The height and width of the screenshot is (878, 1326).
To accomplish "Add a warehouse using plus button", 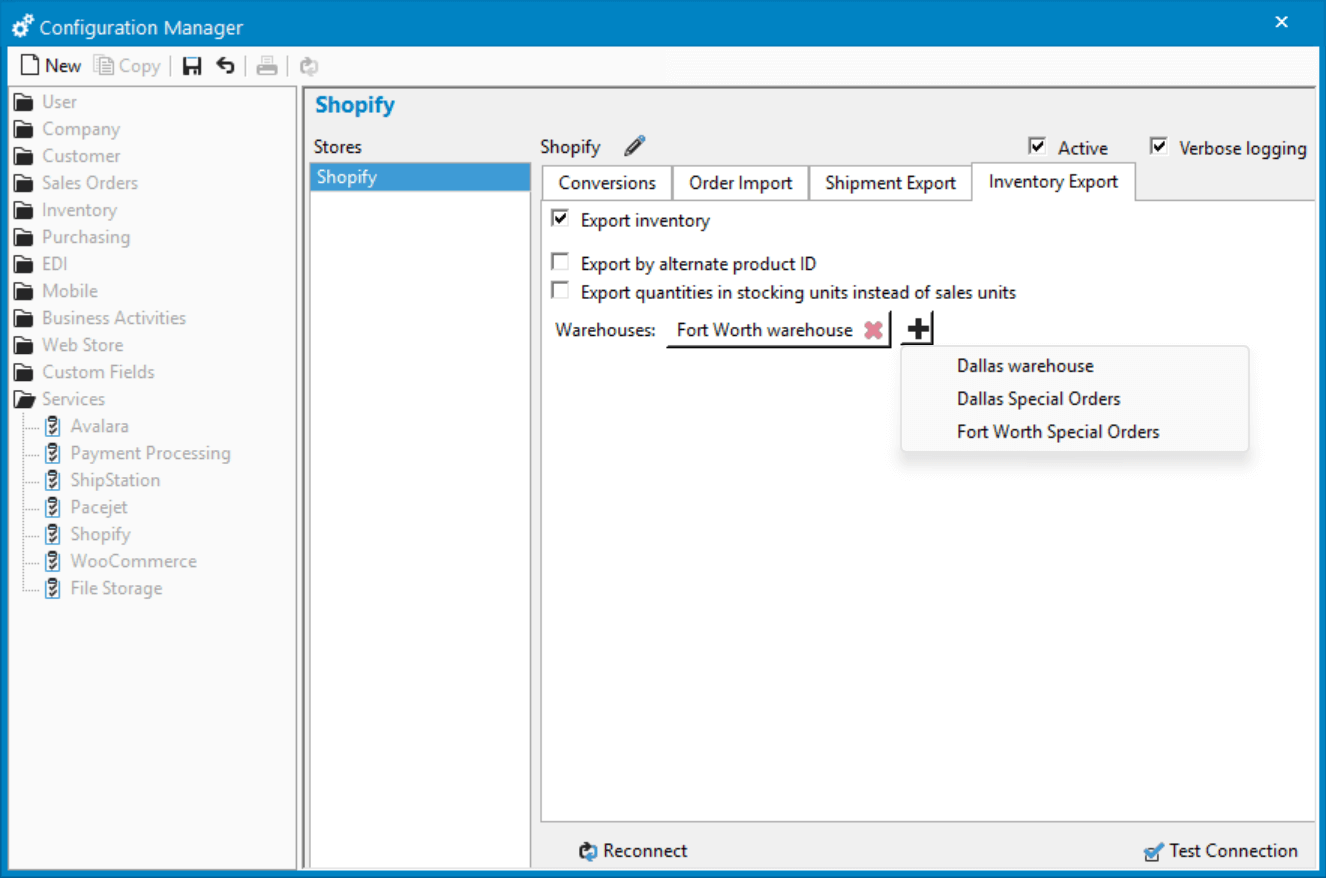I will pos(918,329).
